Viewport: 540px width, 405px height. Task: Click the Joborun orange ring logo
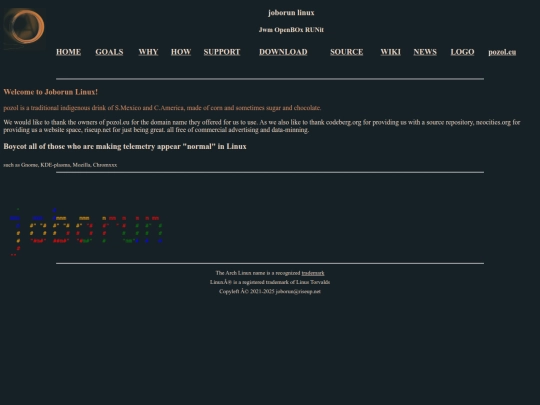click(24, 29)
